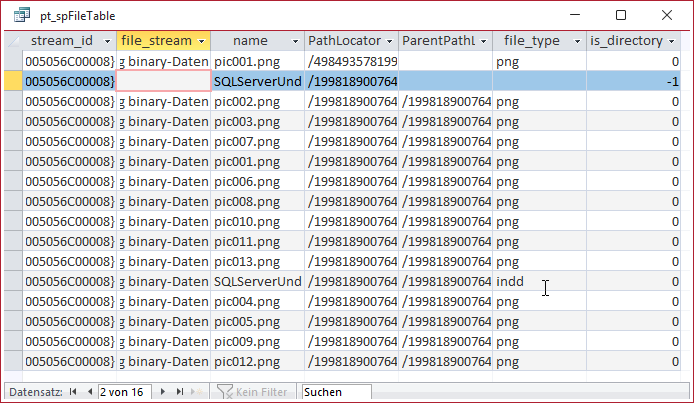Click the current record number field
The height and width of the screenshot is (403, 694).
(x=123, y=391)
